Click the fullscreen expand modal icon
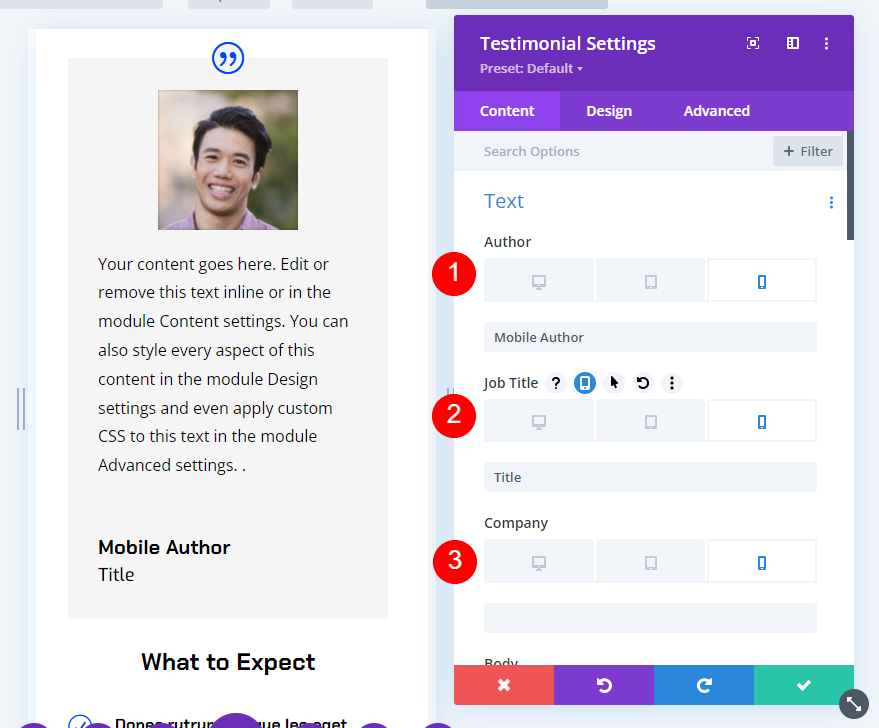The height and width of the screenshot is (728, 879). [x=753, y=43]
